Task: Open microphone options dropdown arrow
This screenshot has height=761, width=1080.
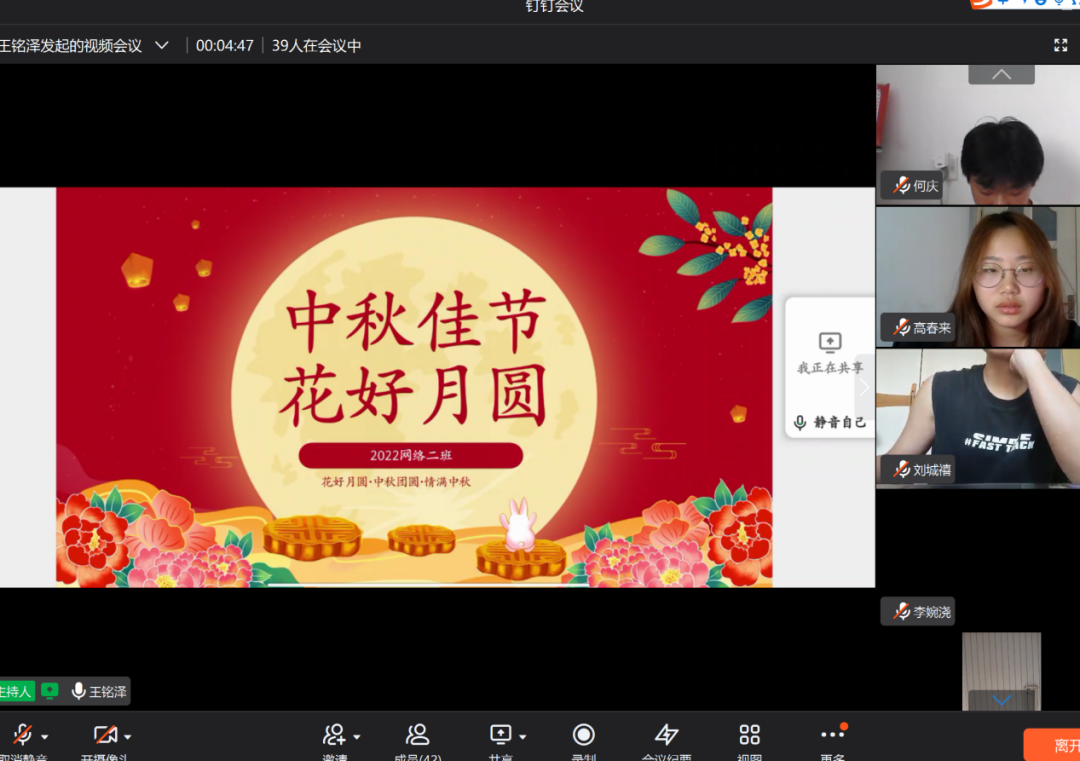Action: point(44,737)
